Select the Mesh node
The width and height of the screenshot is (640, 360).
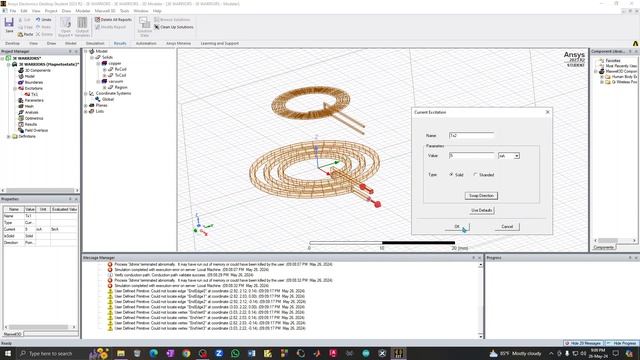(x=26, y=106)
